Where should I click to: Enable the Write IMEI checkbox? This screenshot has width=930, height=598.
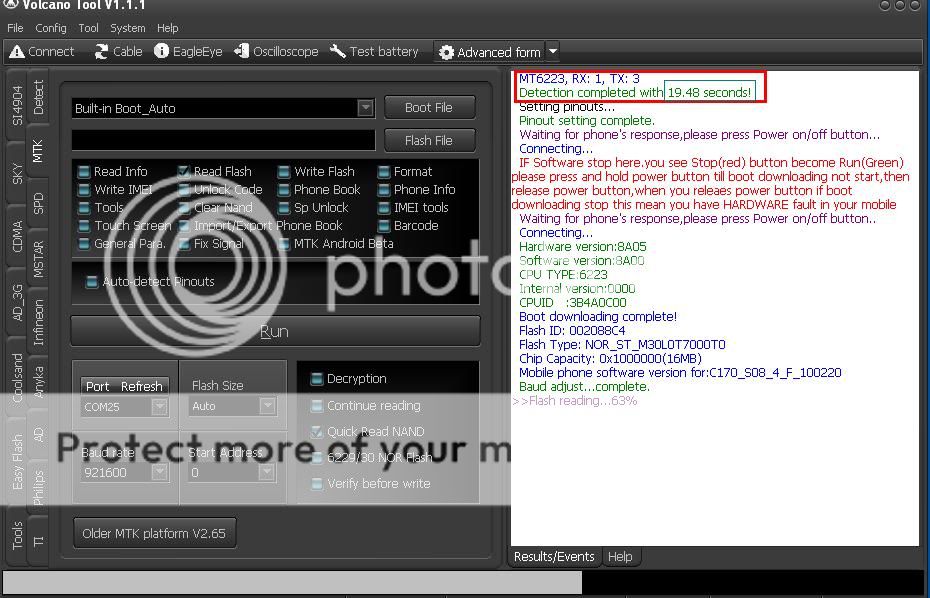(84, 190)
